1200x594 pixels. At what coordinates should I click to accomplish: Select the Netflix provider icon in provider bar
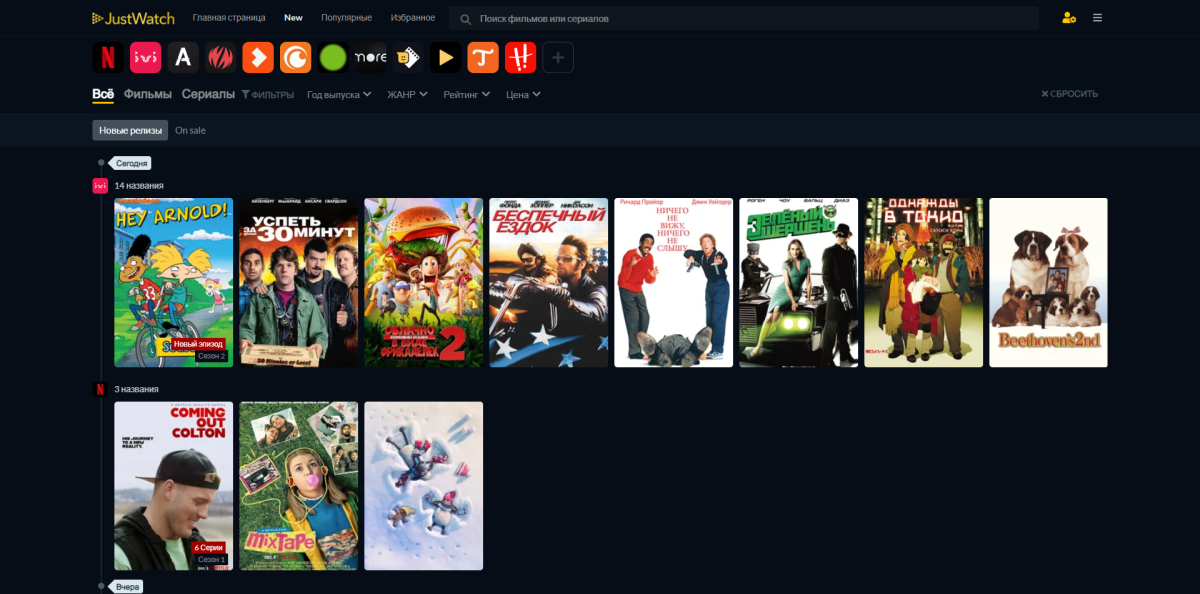point(108,58)
